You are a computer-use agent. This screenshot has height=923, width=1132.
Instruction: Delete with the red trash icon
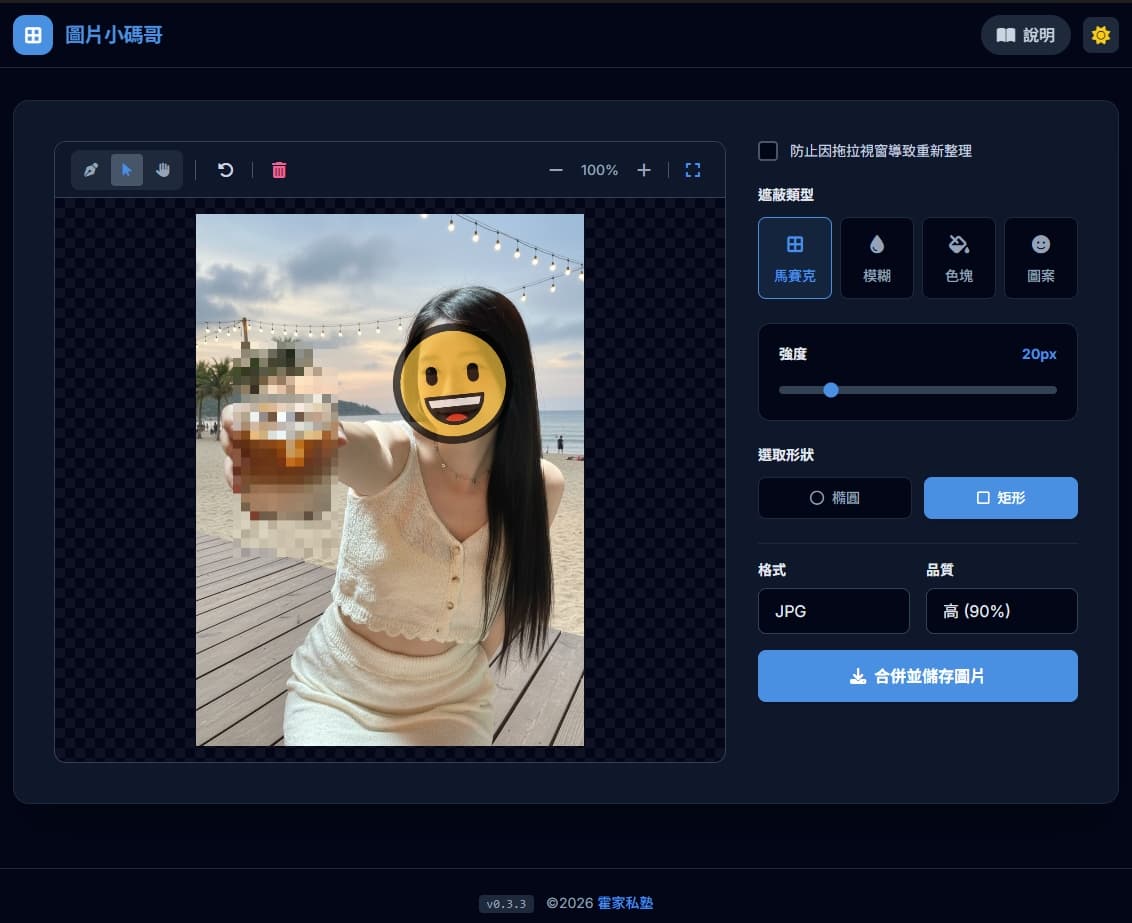[x=279, y=170]
